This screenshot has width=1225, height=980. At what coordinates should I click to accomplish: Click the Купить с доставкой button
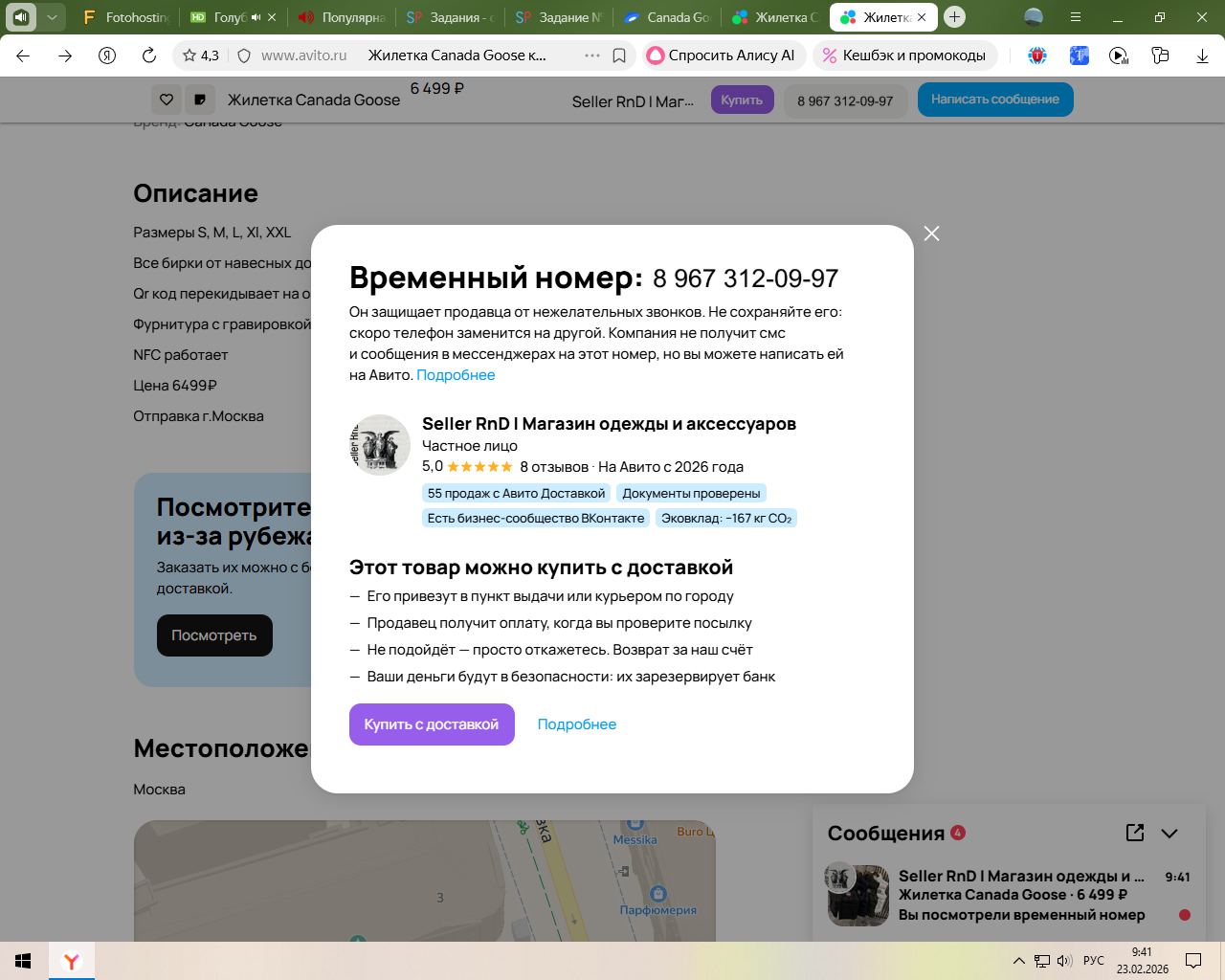432,724
